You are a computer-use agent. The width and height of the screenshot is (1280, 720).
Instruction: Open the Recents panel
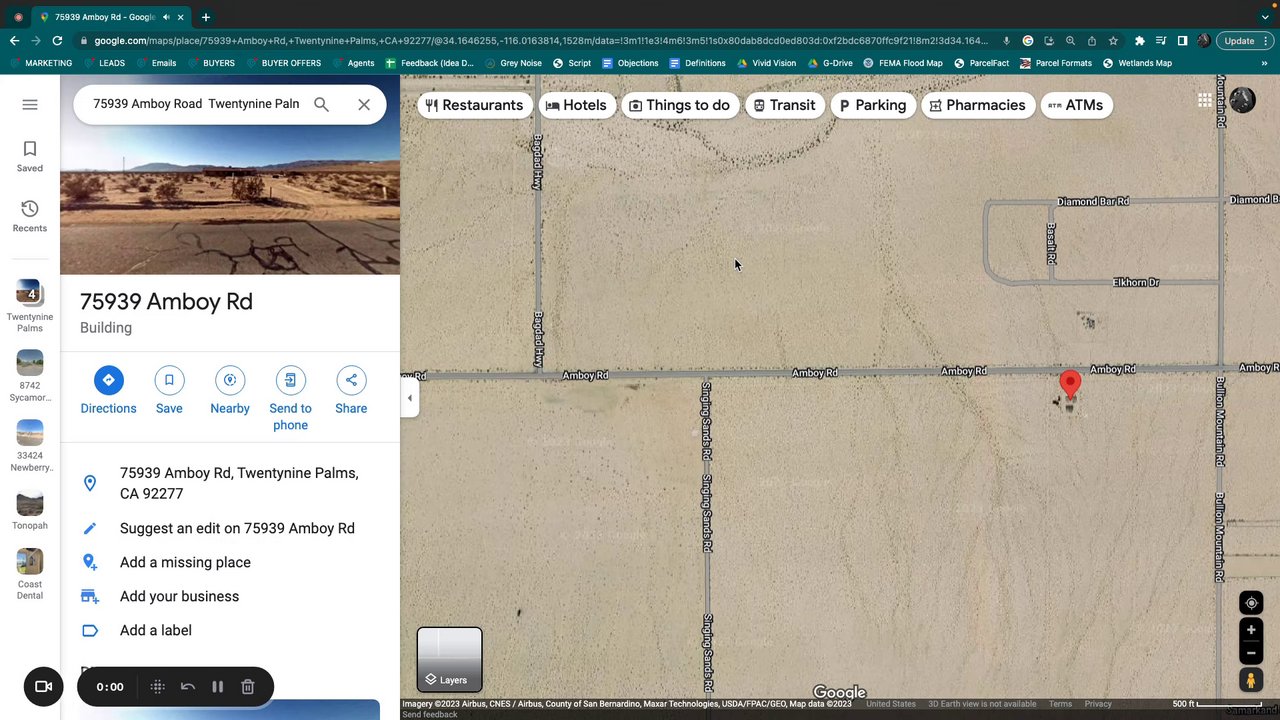(x=30, y=216)
